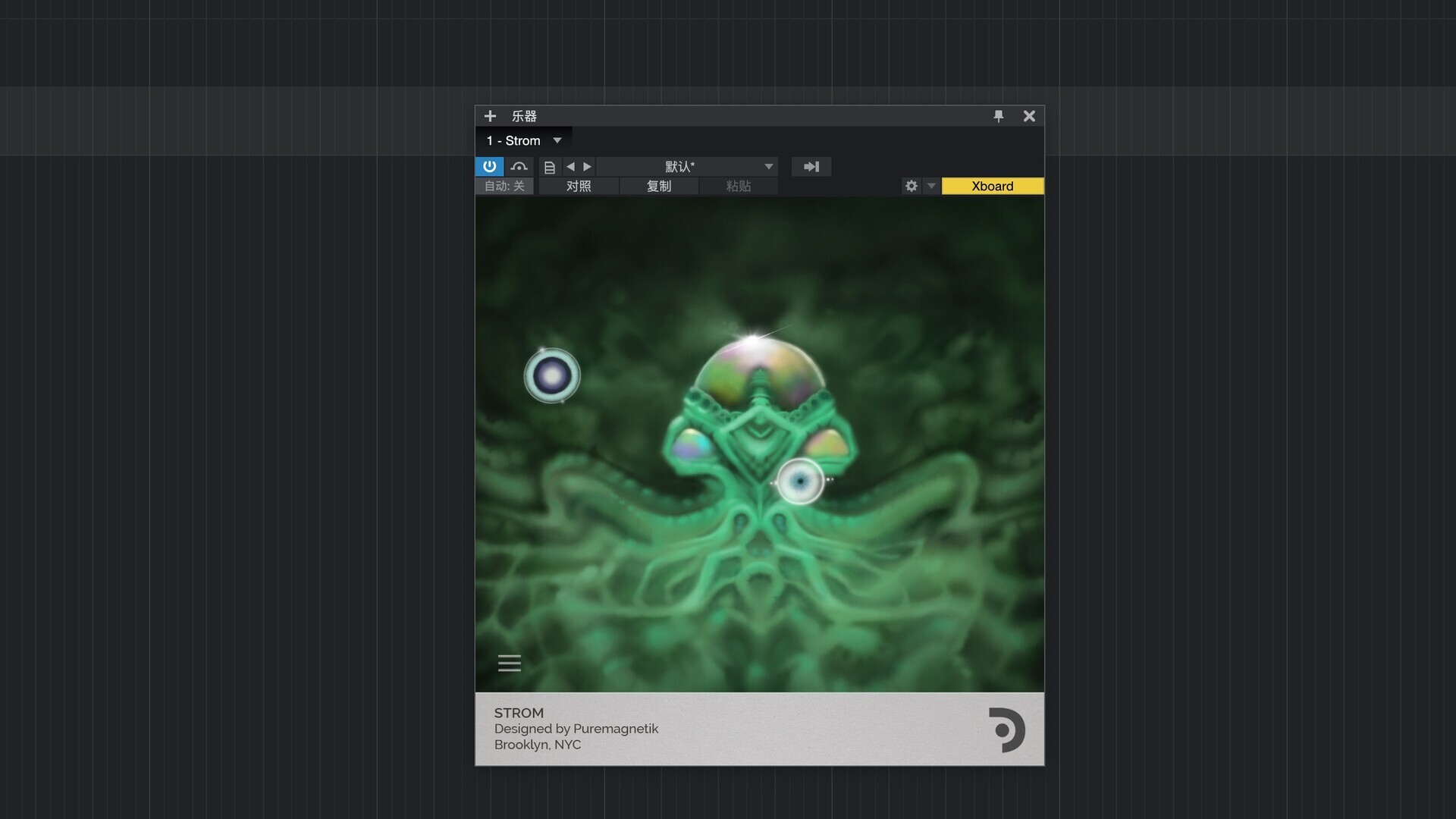Open the 1 - Strom instrument dropdown
This screenshot has width=1456, height=819.
524,141
